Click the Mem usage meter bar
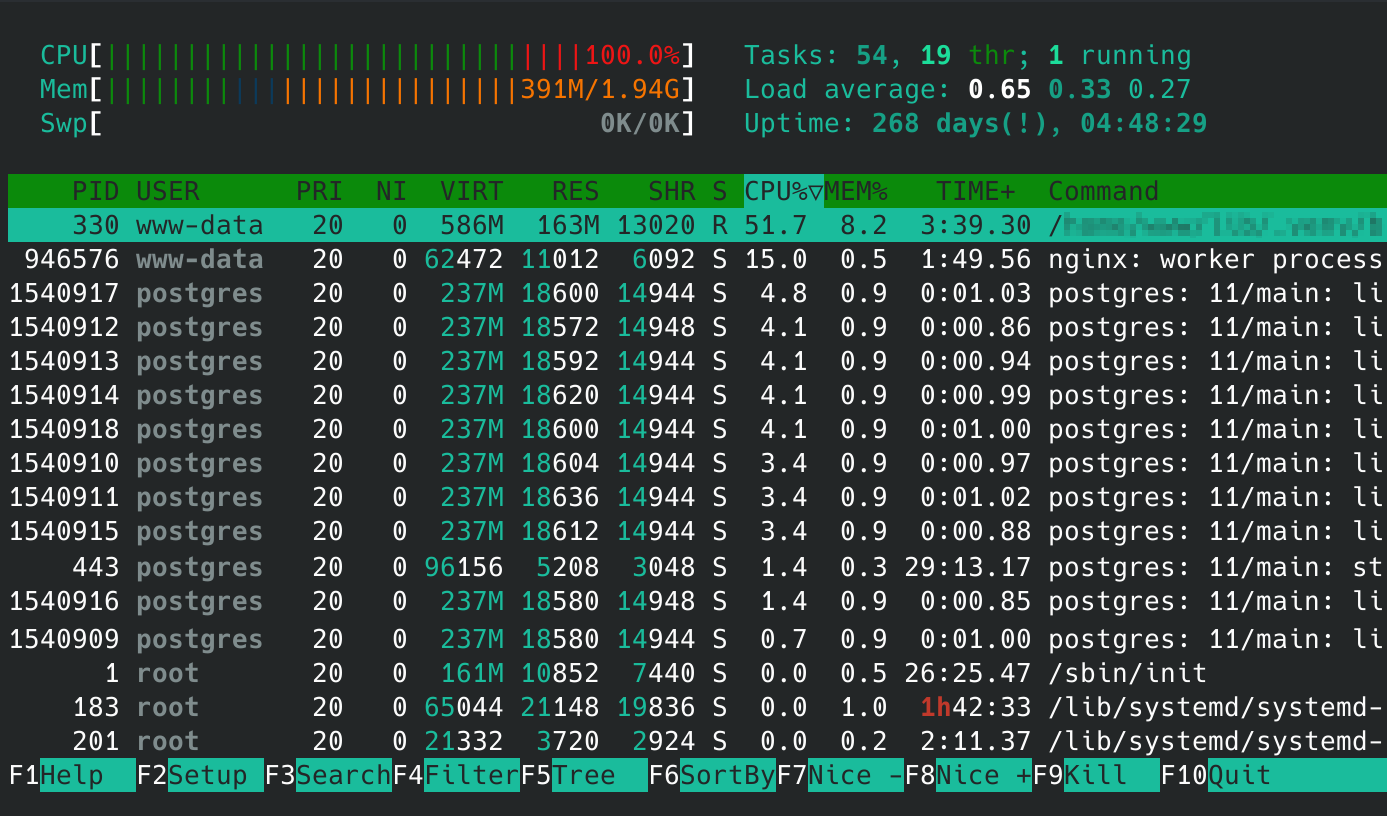This screenshot has width=1387, height=816. 390,90
